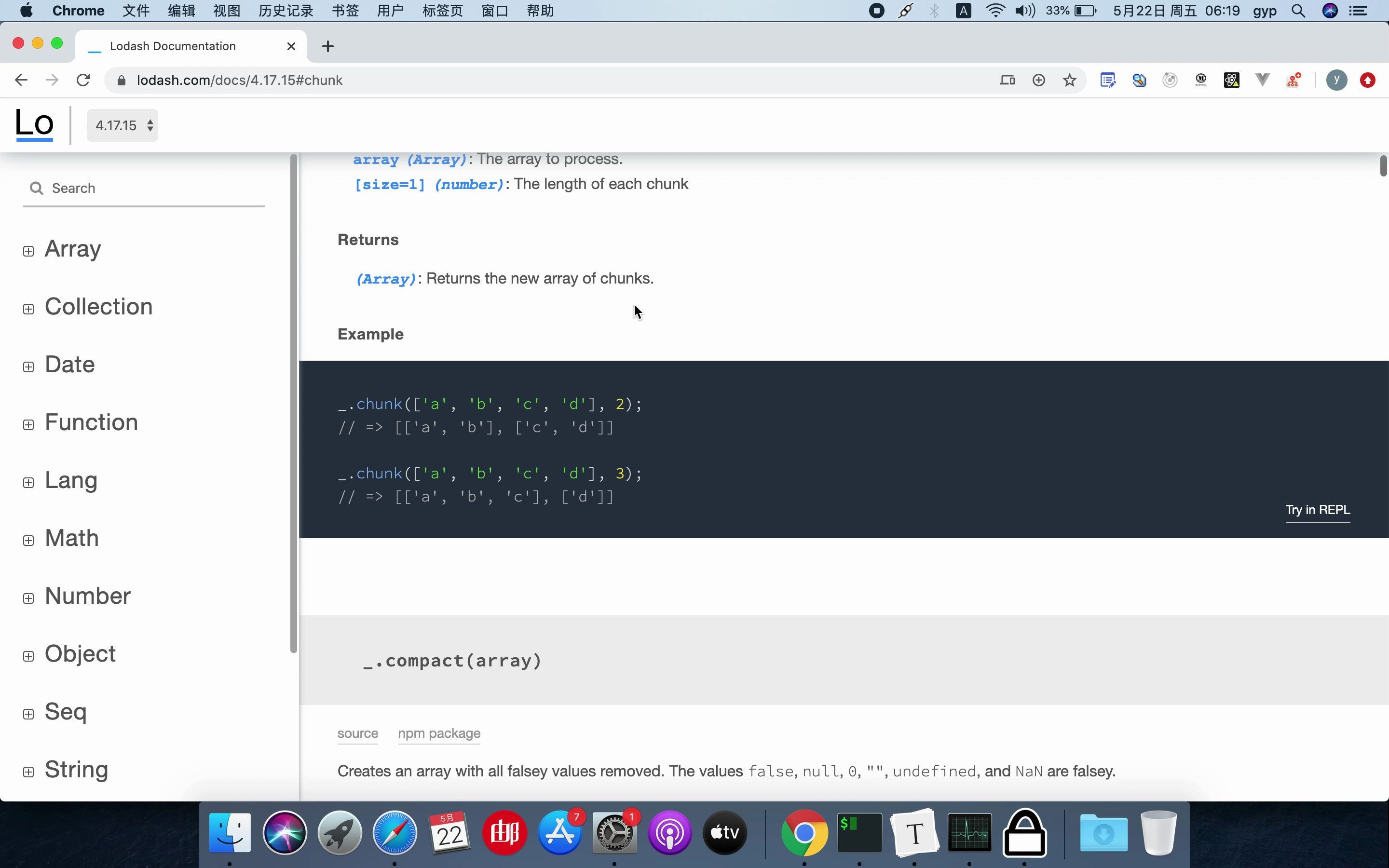This screenshot has width=1389, height=868.
Task: Open Activity Monitor from the Dock
Action: (x=969, y=832)
